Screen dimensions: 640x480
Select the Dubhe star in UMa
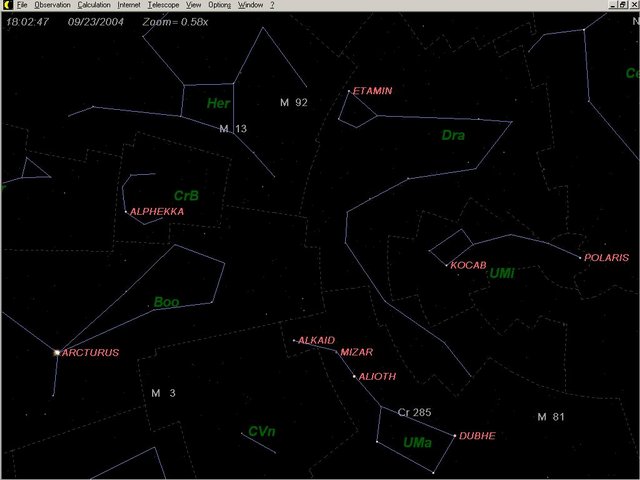click(456, 436)
